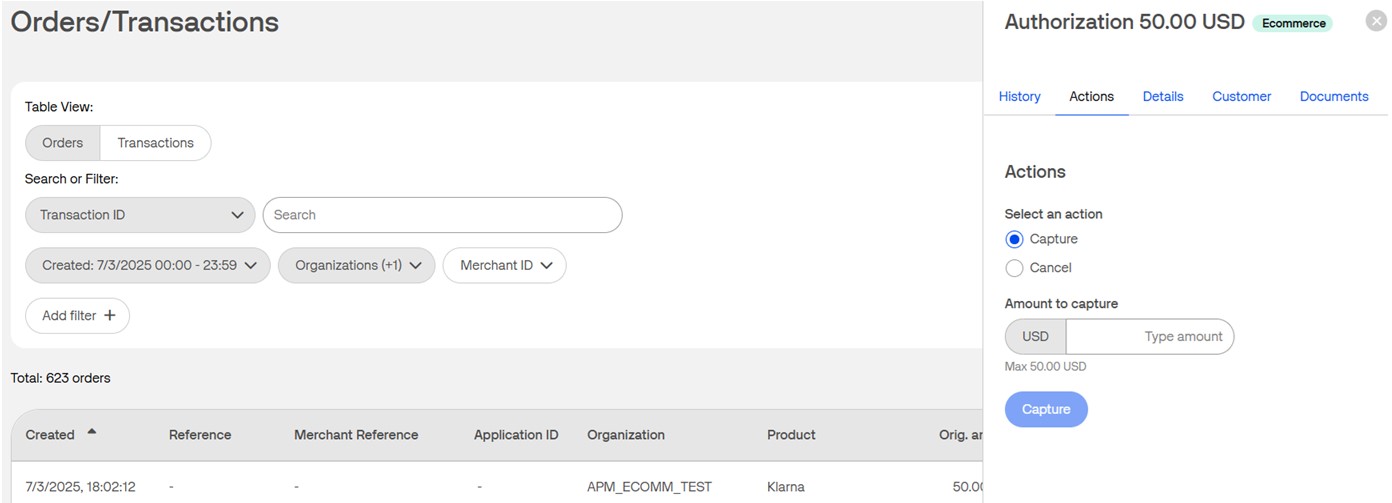Select the Cancel radio option

click(x=1014, y=268)
